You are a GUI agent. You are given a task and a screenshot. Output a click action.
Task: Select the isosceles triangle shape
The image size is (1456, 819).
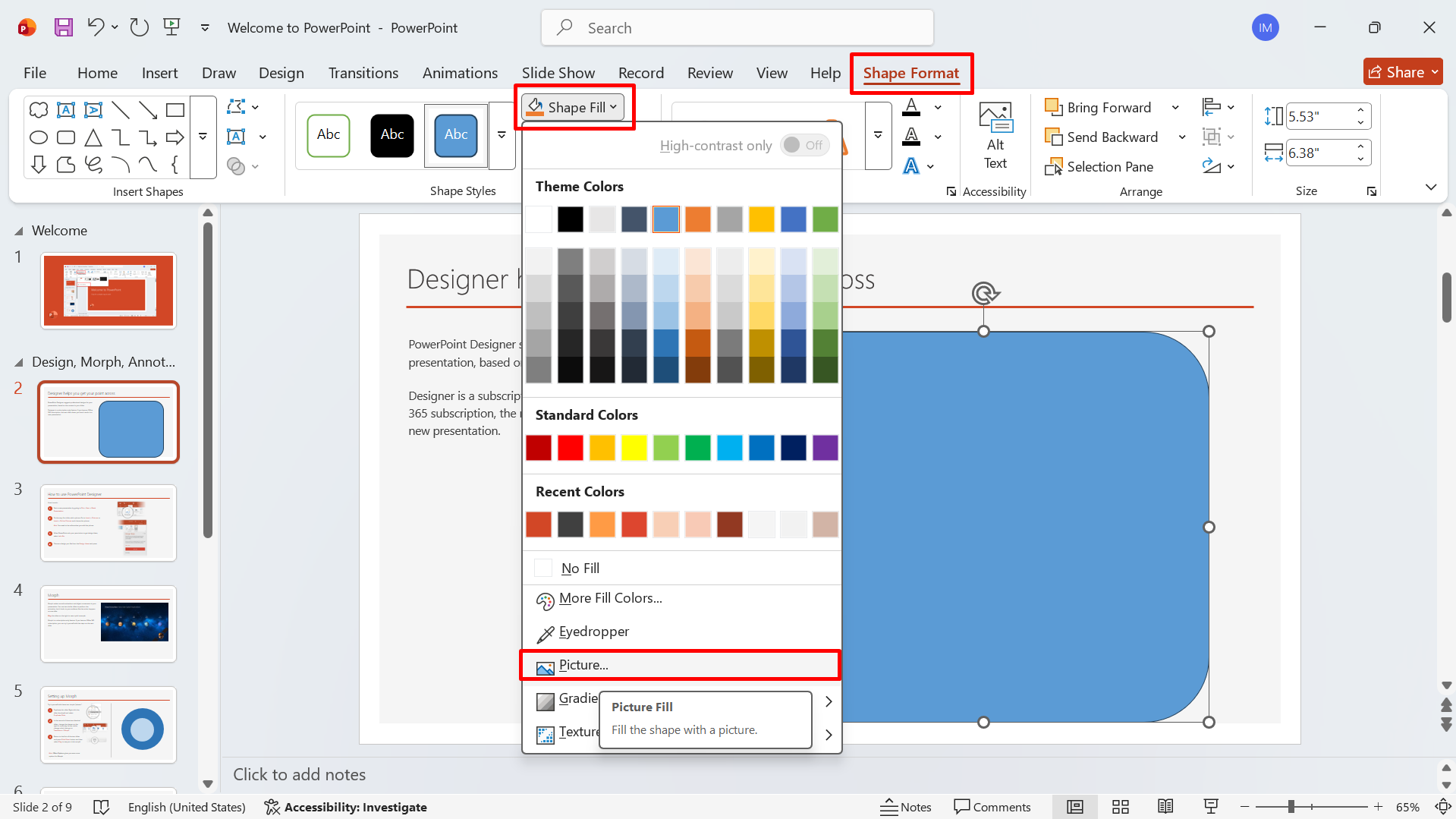point(93,137)
